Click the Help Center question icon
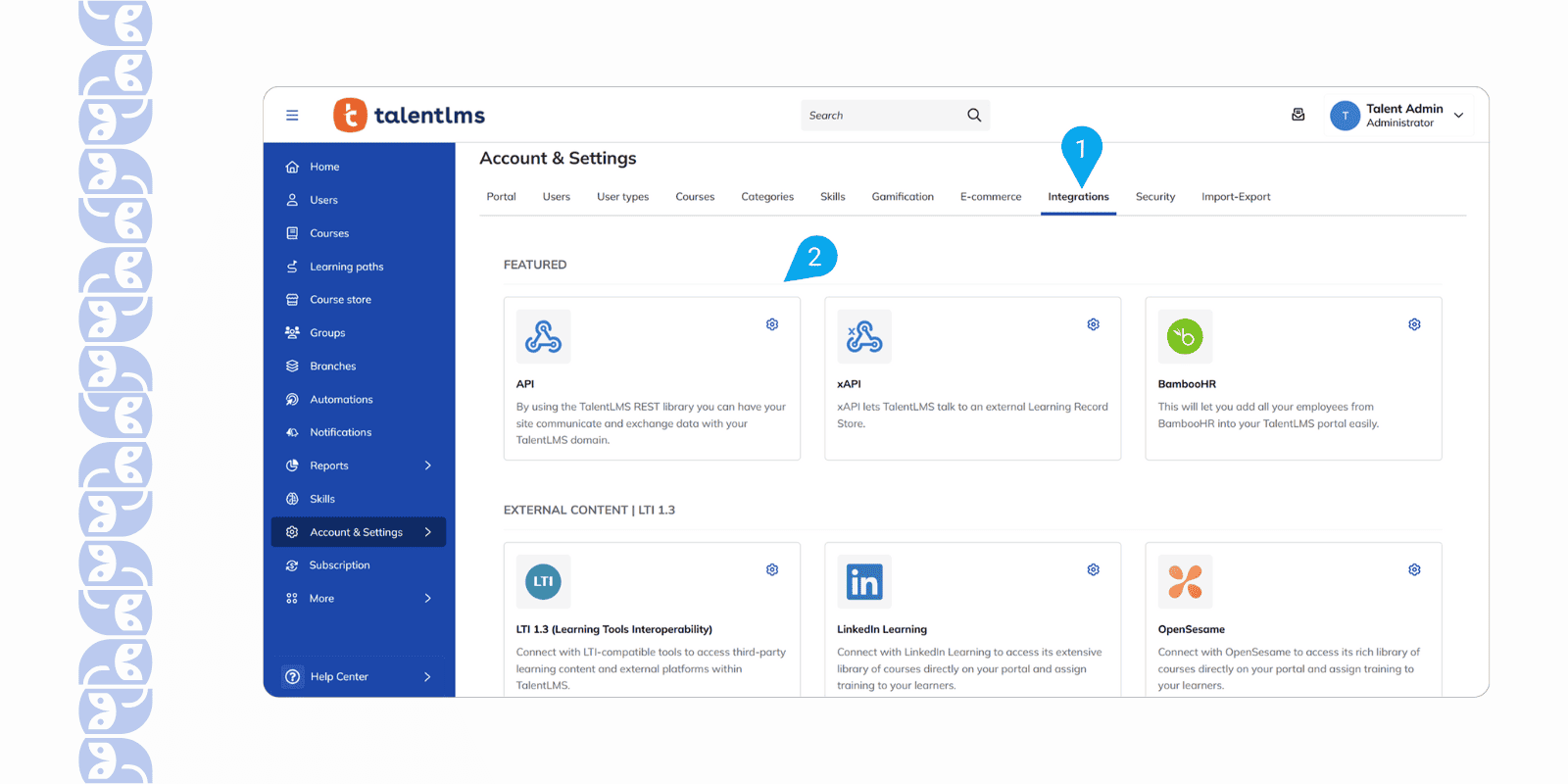Image resolution: width=1568 pixels, height=784 pixels. (x=292, y=677)
